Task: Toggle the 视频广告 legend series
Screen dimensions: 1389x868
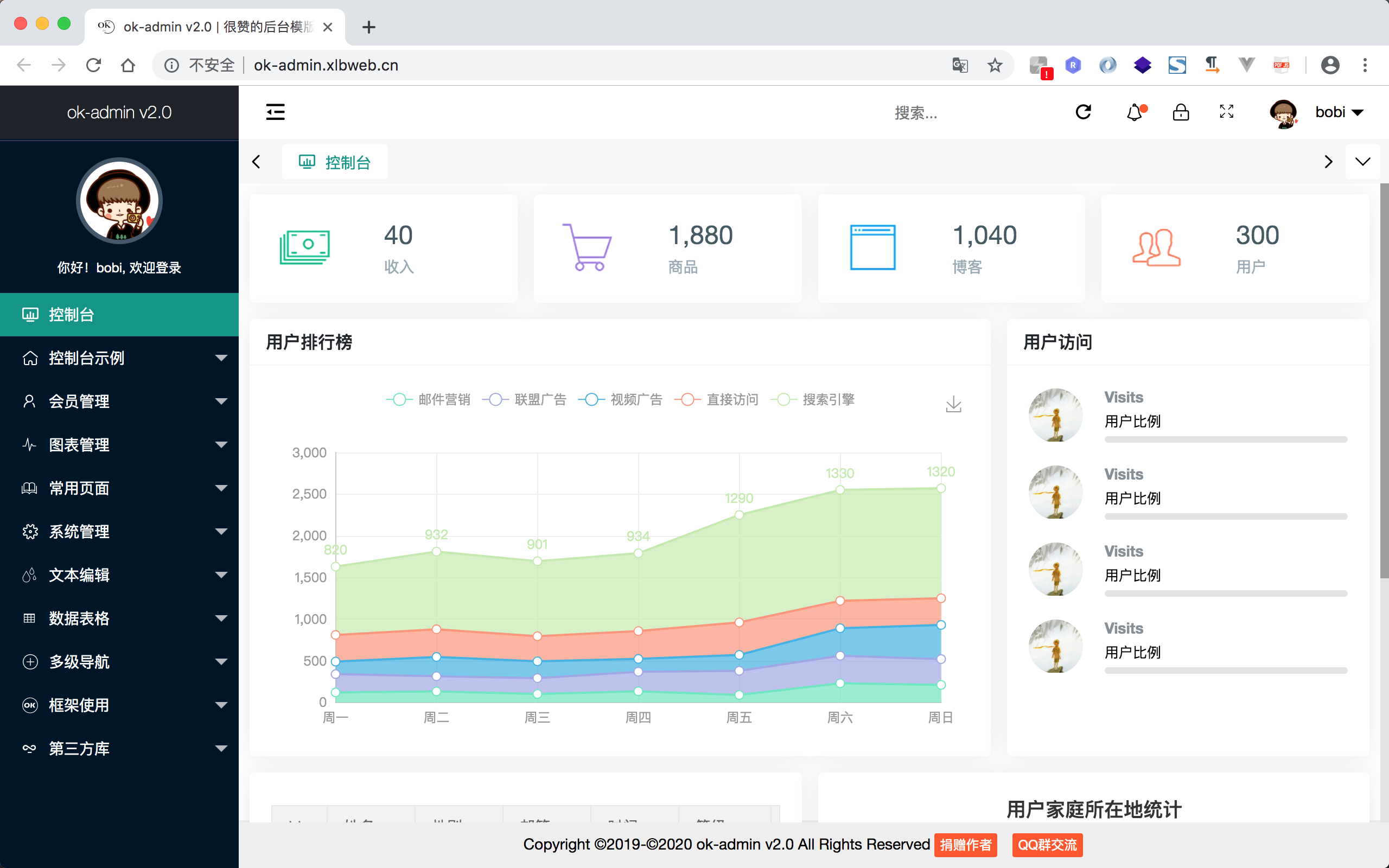Action: point(620,400)
